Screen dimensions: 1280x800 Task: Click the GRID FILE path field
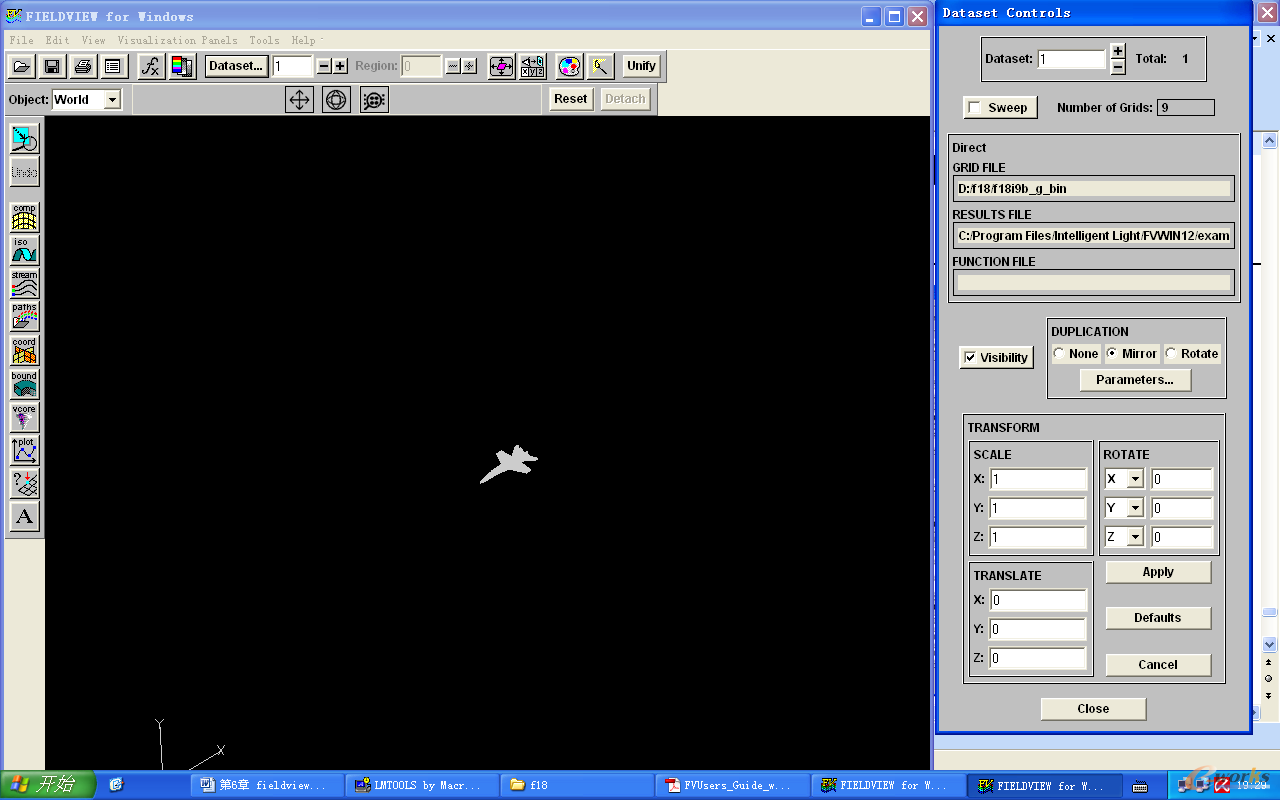point(1093,188)
